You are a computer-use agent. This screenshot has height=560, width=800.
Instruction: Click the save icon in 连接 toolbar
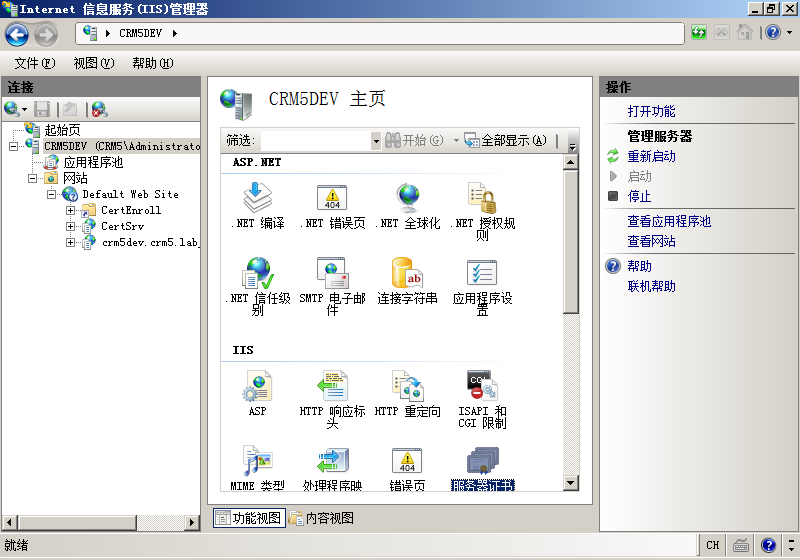tap(42, 109)
